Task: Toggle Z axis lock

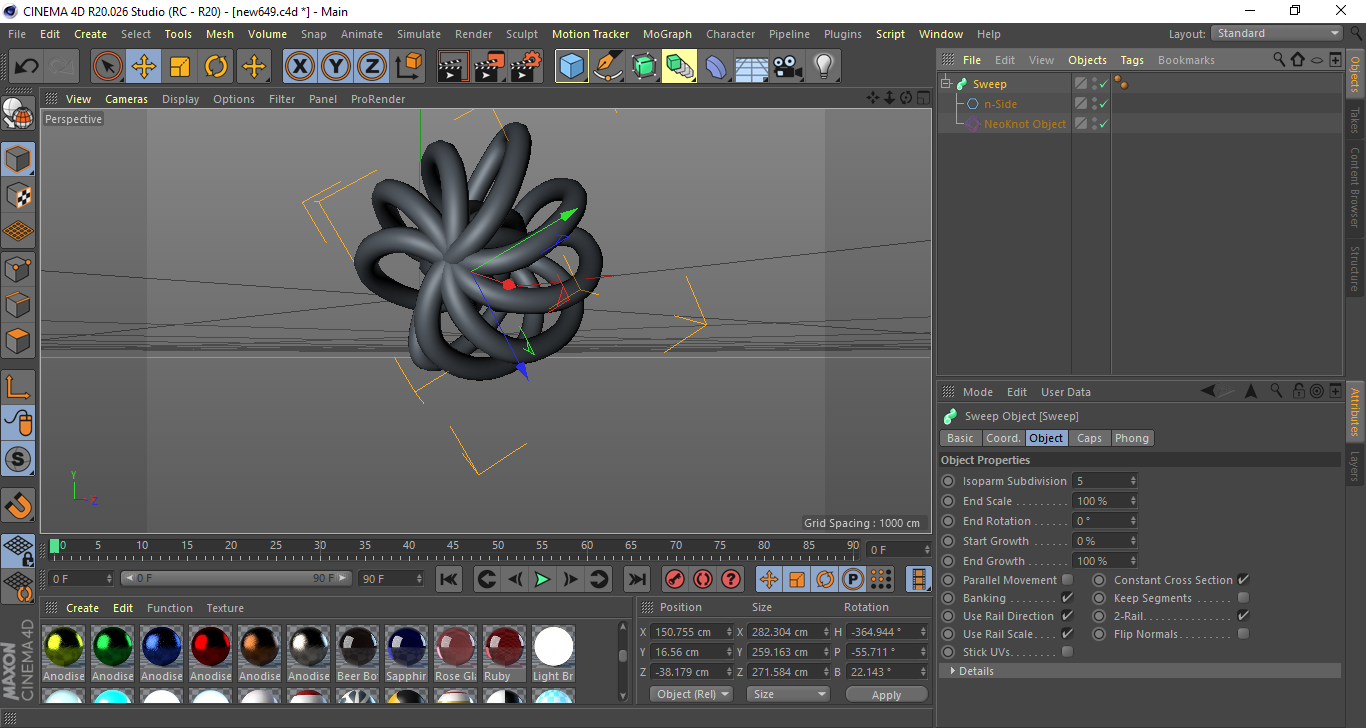Action: click(x=371, y=67)
